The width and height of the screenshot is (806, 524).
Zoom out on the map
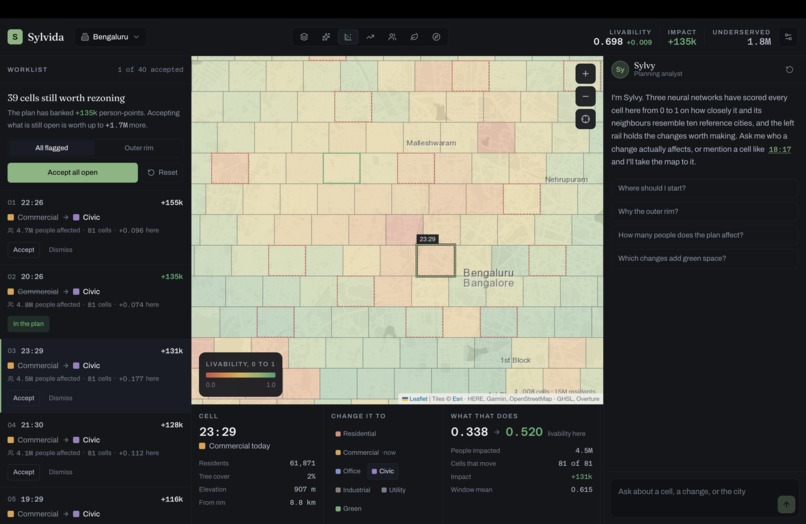[x=585, y=96]
